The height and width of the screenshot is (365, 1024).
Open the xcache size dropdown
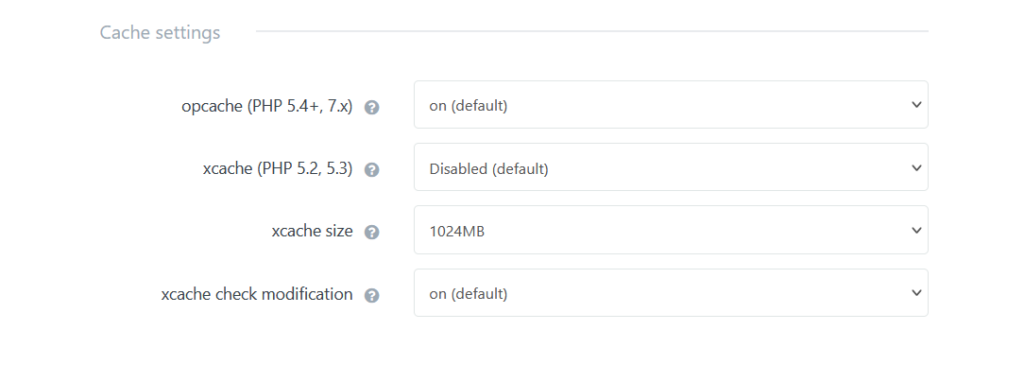tap(671, 230)
